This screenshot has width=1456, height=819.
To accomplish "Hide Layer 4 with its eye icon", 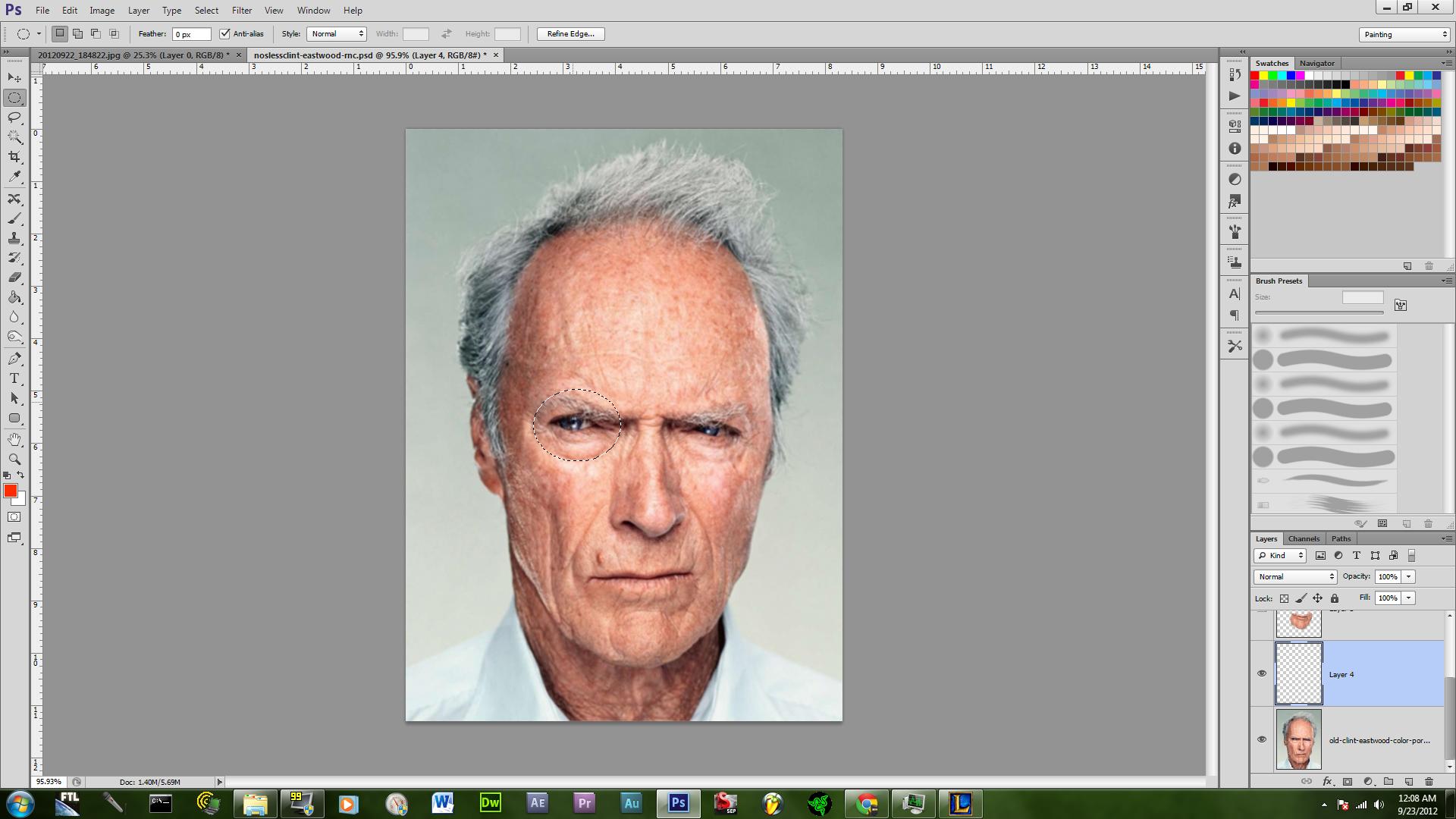I will pyautogui.click(x=1262, y=673).
